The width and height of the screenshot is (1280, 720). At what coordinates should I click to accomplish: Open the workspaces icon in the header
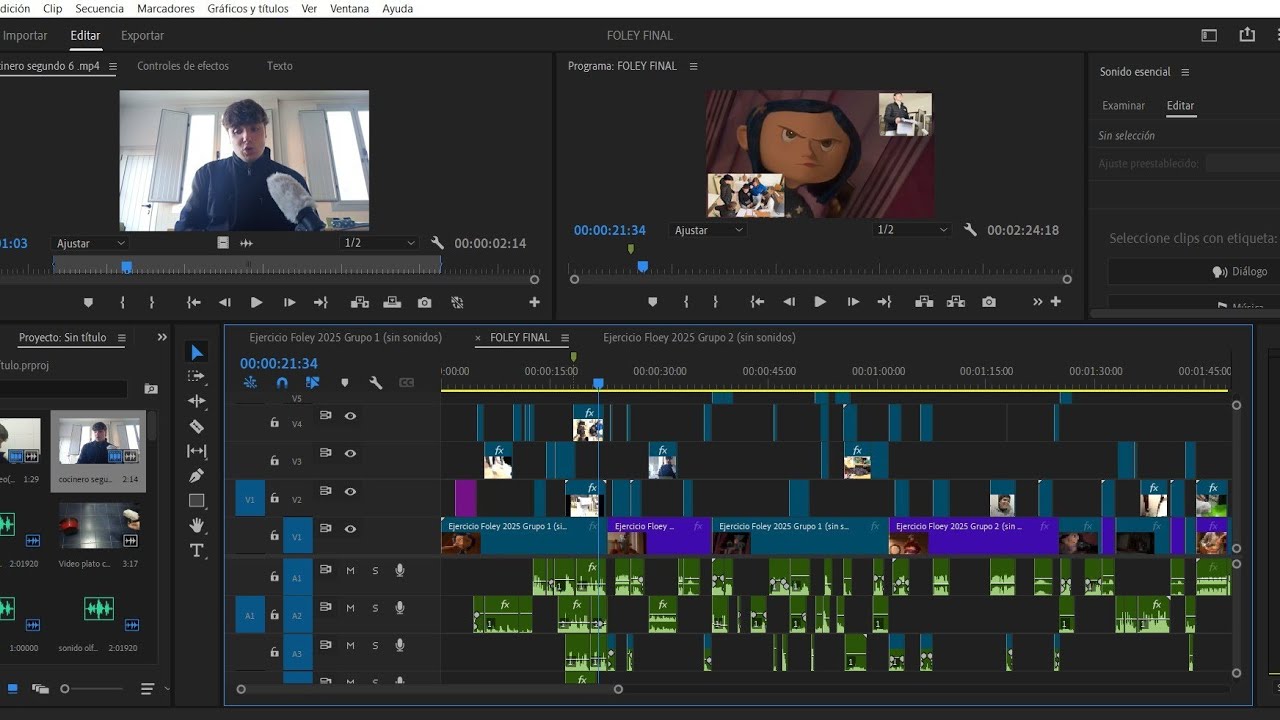(x=1209, y=35)
